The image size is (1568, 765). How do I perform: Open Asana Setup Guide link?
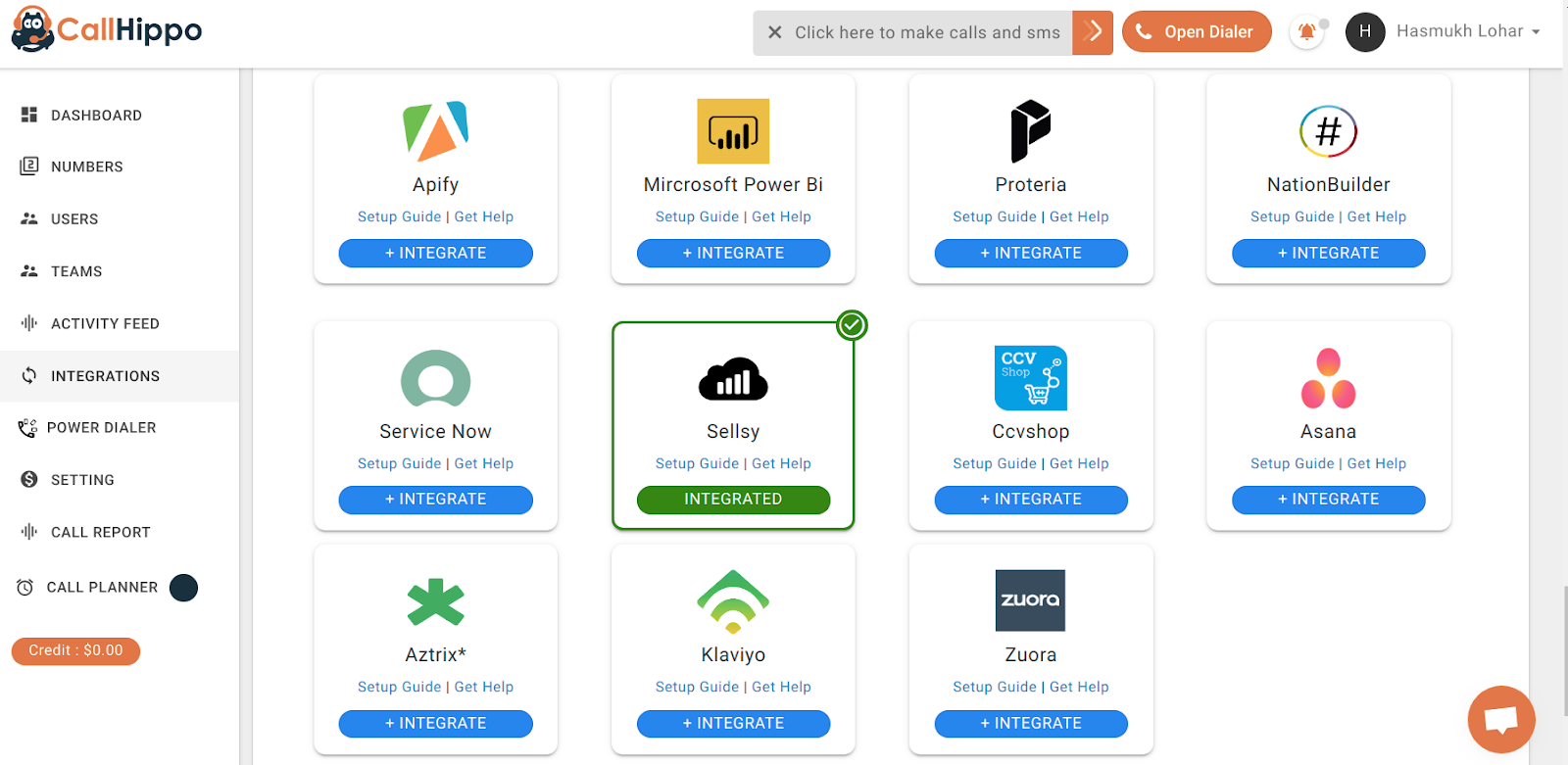(1292, 463)
